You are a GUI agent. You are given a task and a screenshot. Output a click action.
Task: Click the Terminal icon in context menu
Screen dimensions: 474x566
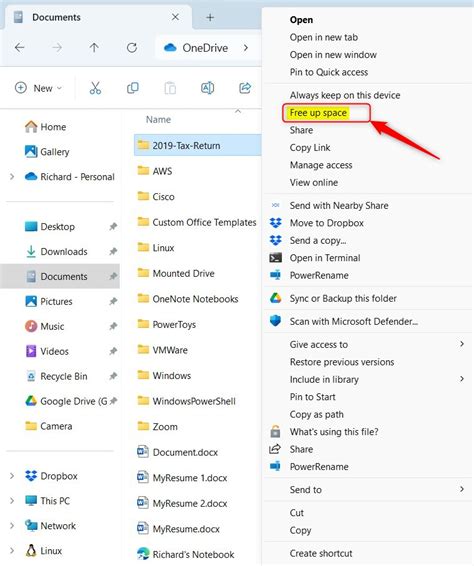pyautogui.click(x=275, y=258)
